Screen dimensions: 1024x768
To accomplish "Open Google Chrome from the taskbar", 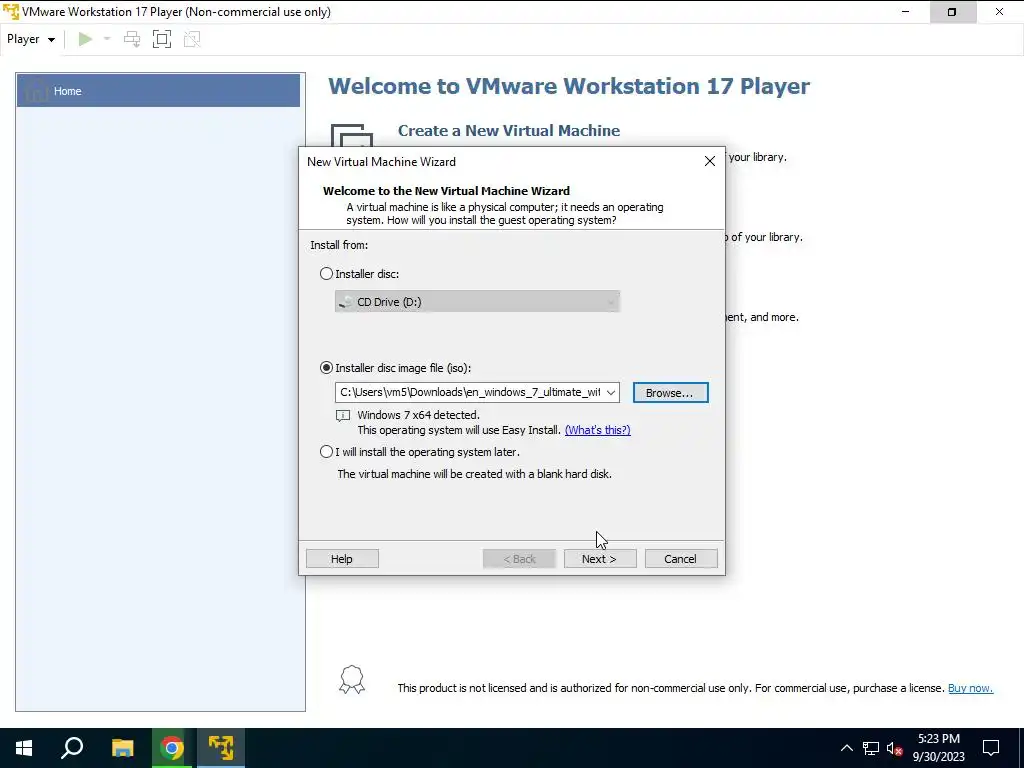I will point(172,748).
